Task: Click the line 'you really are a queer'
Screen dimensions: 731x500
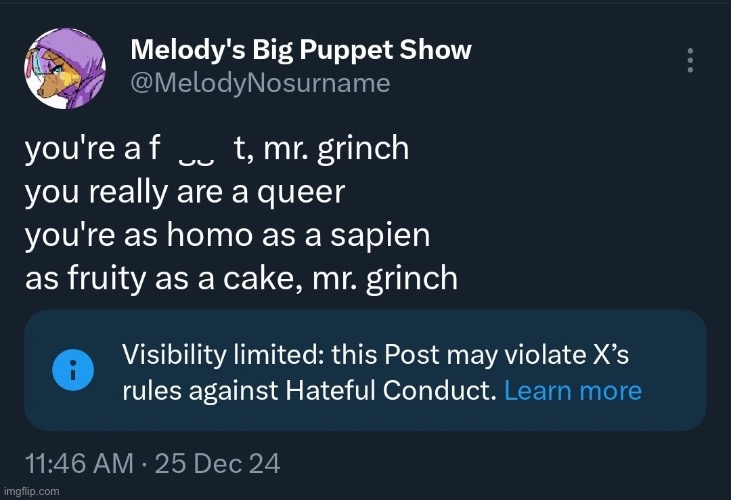Action: (185, 192)
